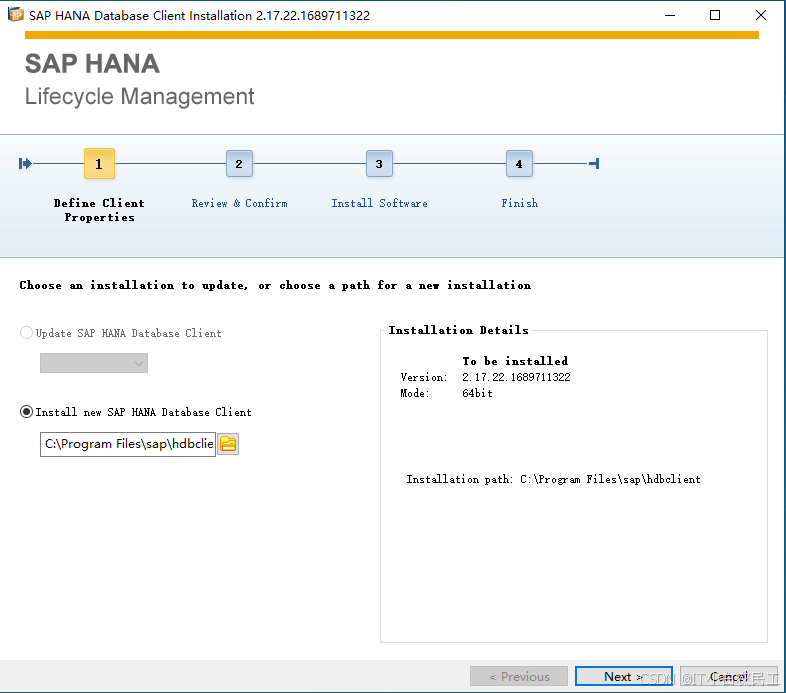Viewport: 786px width, 693px height.
Task: Click the Next button
Action: pyautogui.click(x=624, y=676)
